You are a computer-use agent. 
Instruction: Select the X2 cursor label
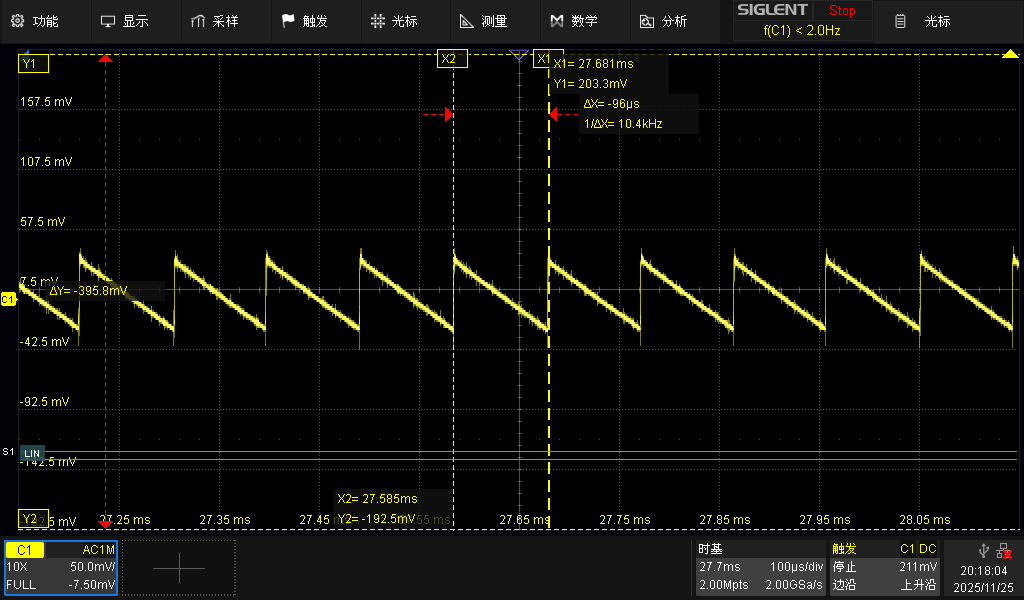449,59
